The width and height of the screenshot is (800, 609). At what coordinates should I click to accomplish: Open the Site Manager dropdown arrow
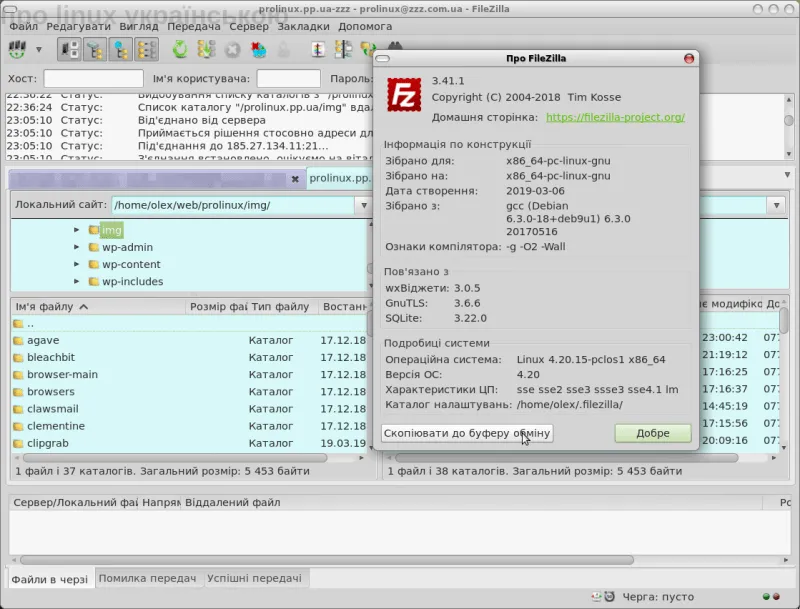tap(39, 50)
